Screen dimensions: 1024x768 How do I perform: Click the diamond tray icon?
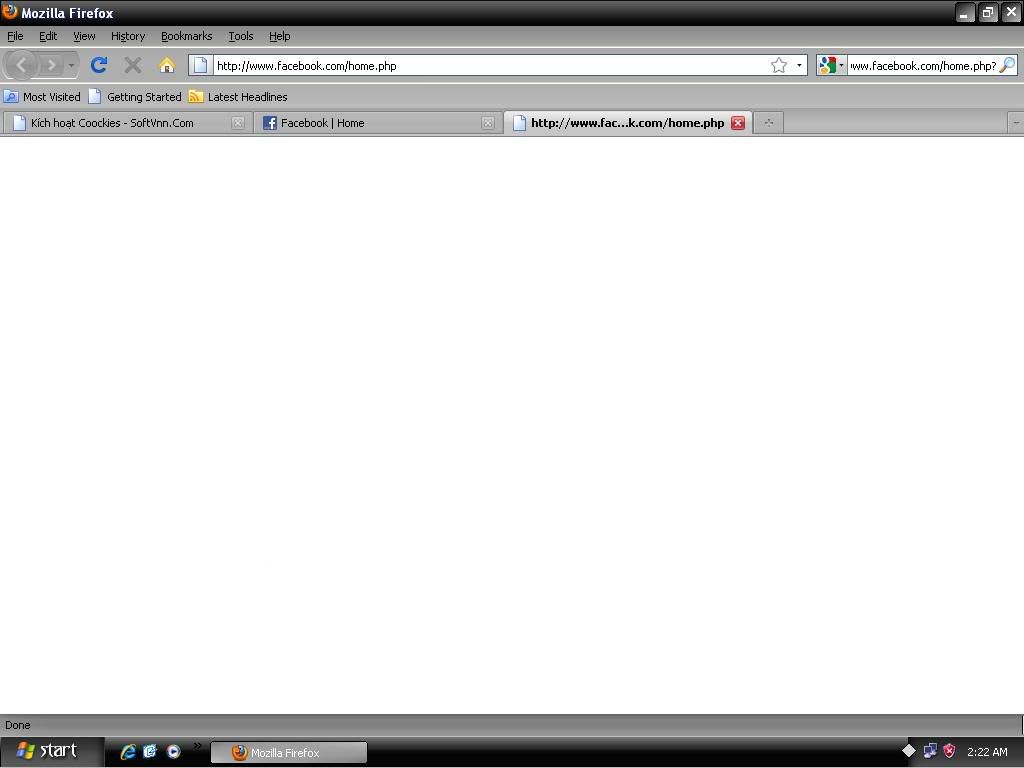909,751
